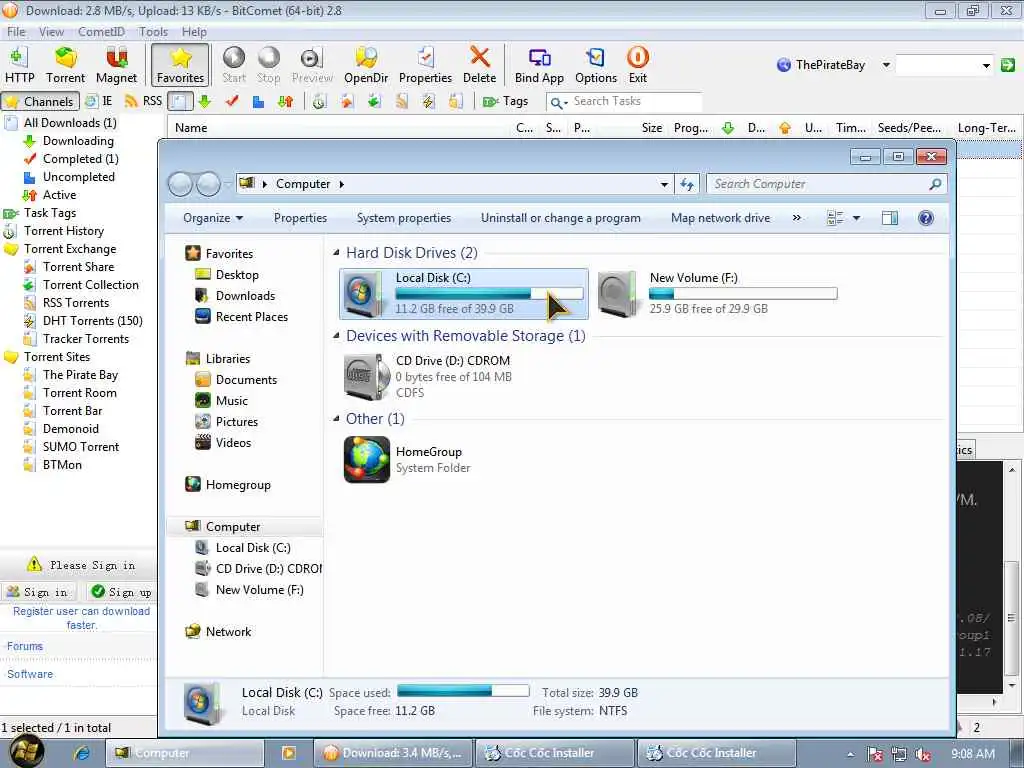Select DHT Torrents (150) entry
The height and width of the screenshot is (768, 1024).
point(92,321)
